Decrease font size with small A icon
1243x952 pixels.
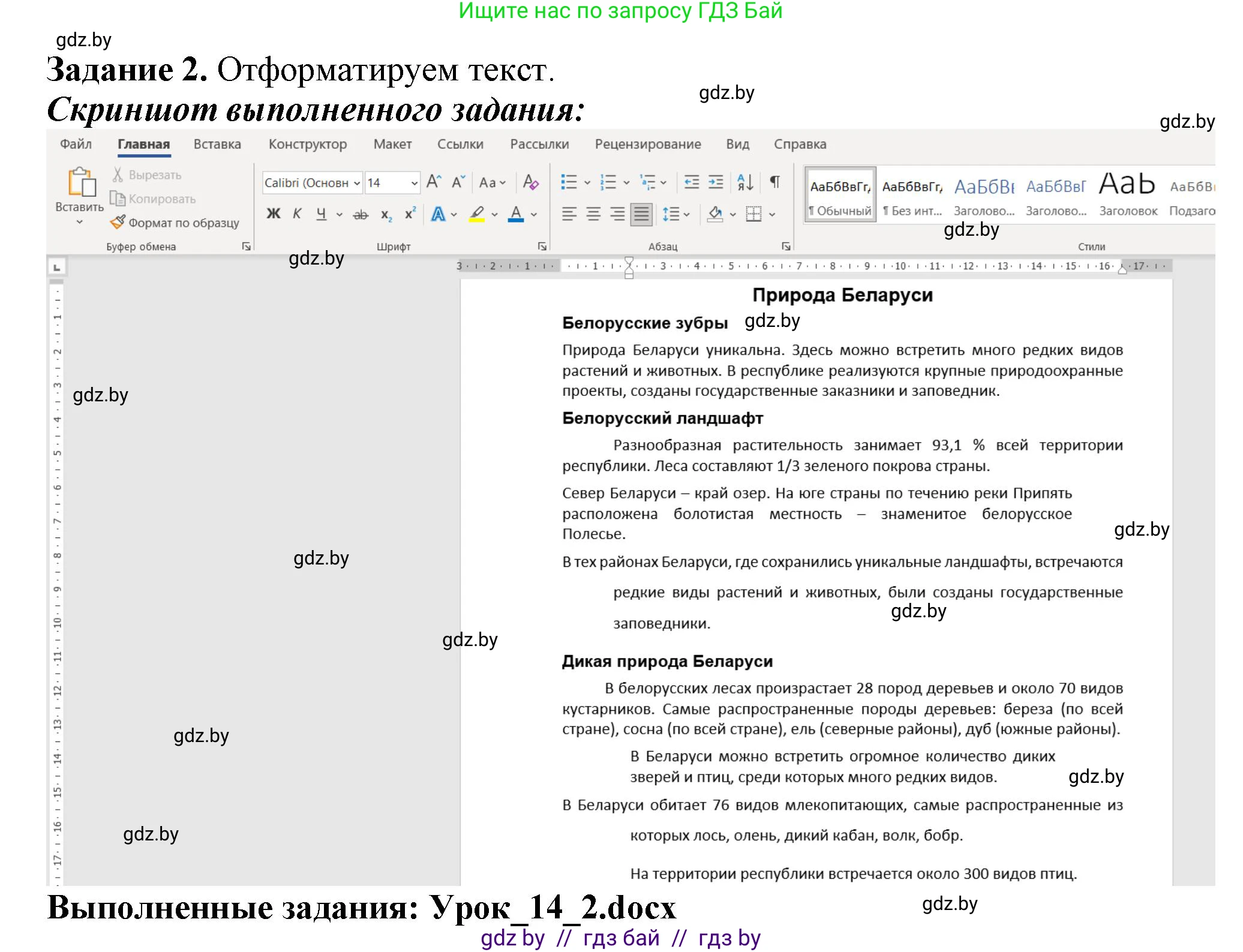point(458,182)
